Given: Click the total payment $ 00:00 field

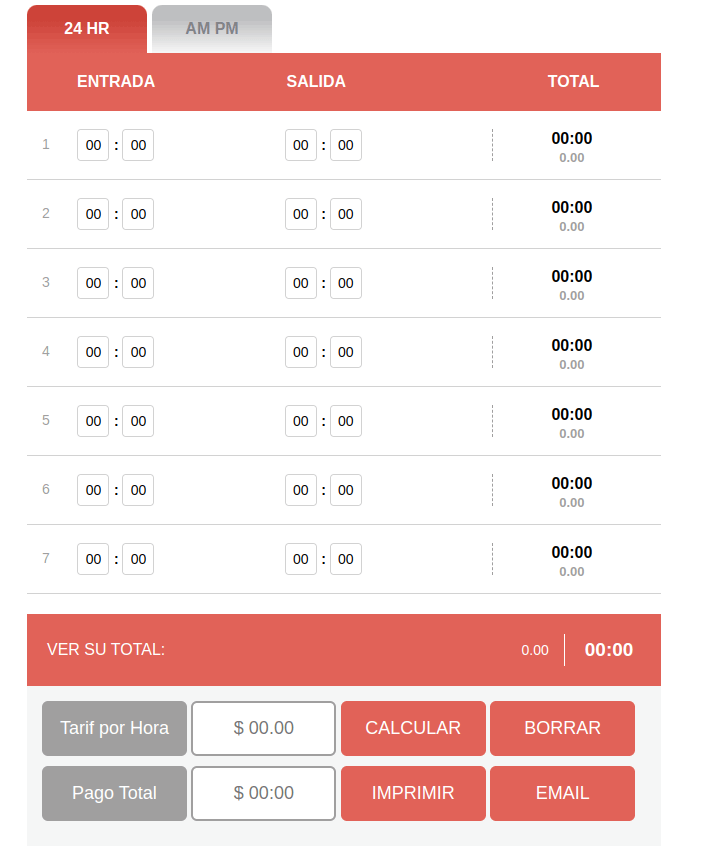Looking at the screenshot, I should 262,793.
